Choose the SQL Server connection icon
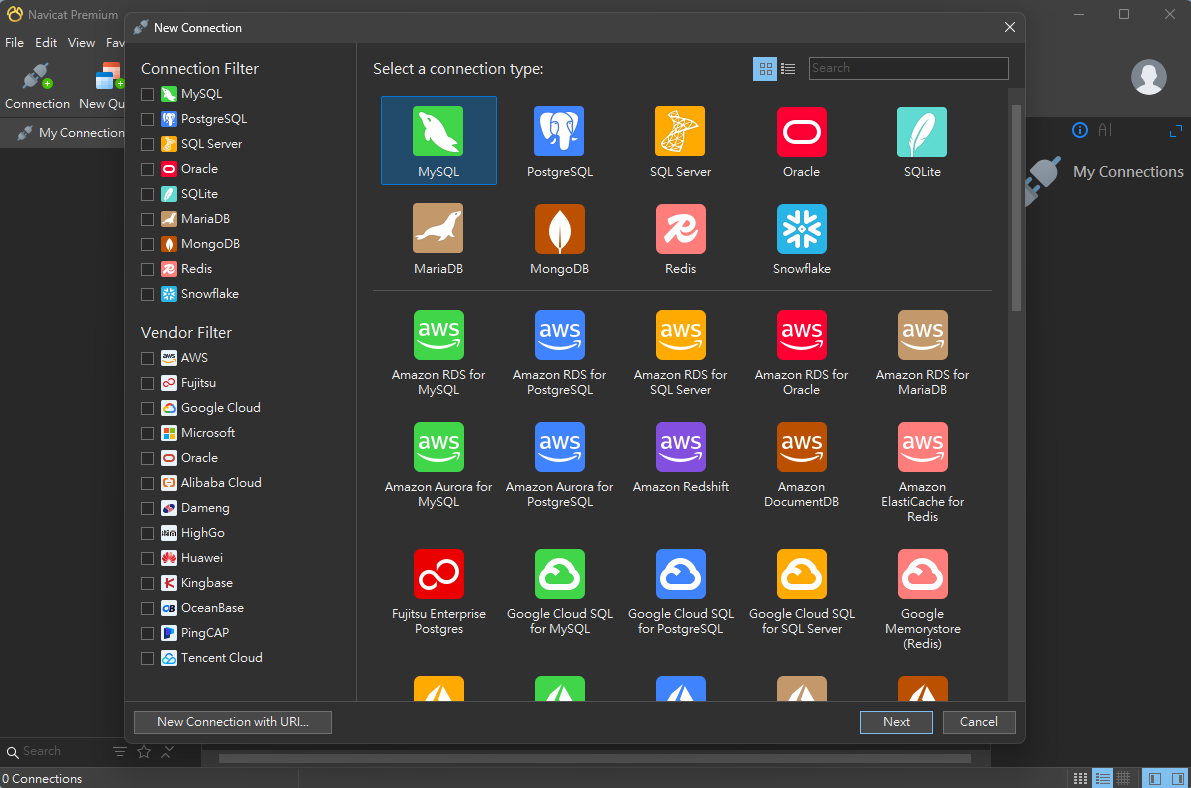The width and height of the screenshot is (1191, 788). (x=680, y=132)
